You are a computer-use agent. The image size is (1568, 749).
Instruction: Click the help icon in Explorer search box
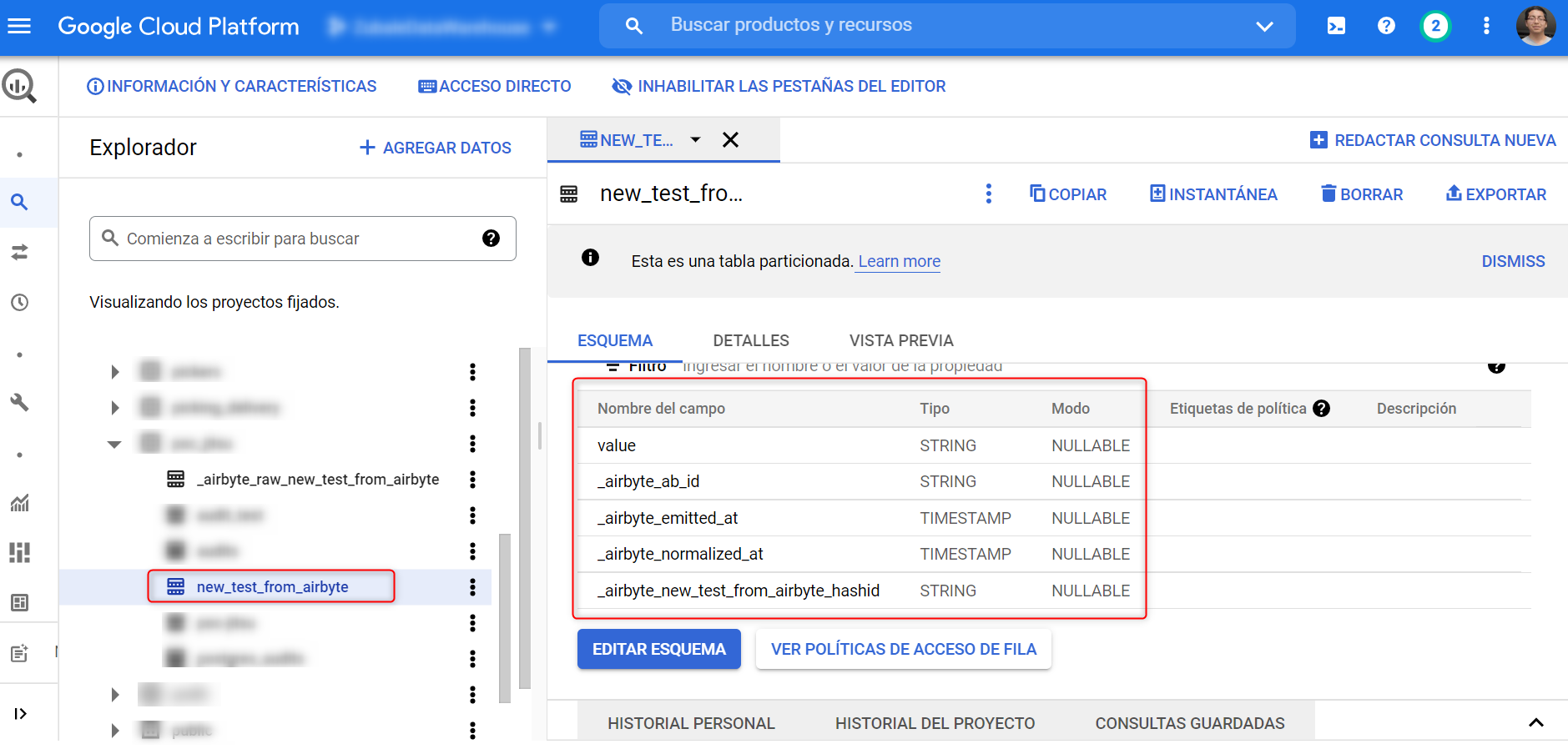click(x=491, y=239)
